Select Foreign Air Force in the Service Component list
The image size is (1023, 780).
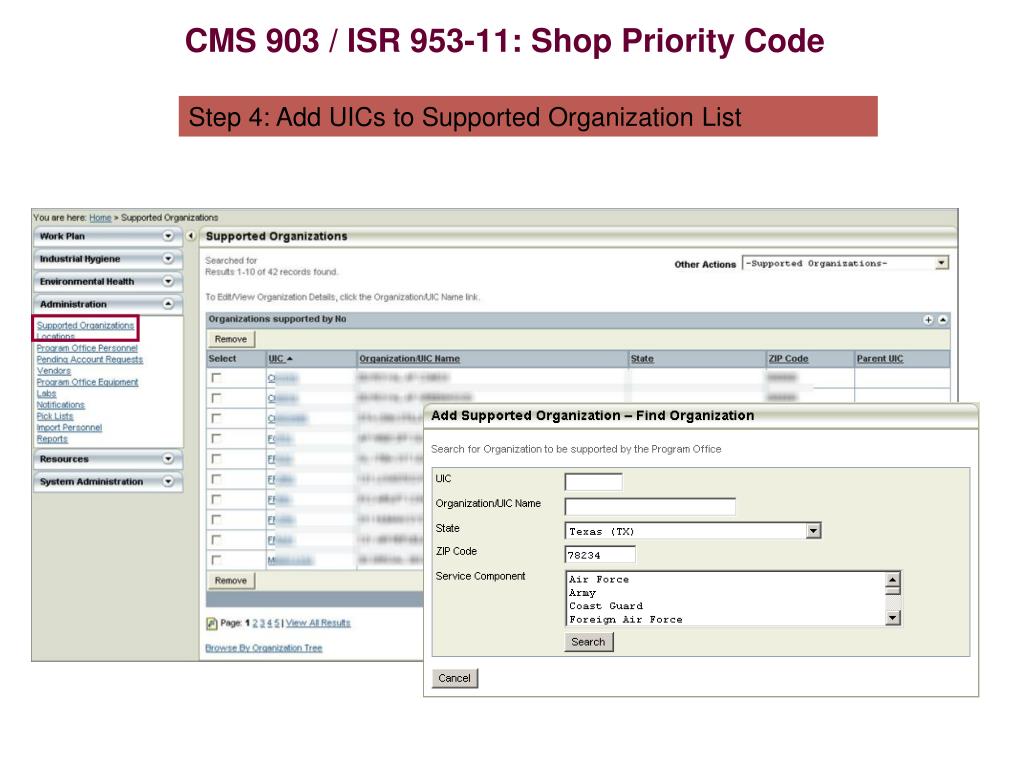coord(626,620)
